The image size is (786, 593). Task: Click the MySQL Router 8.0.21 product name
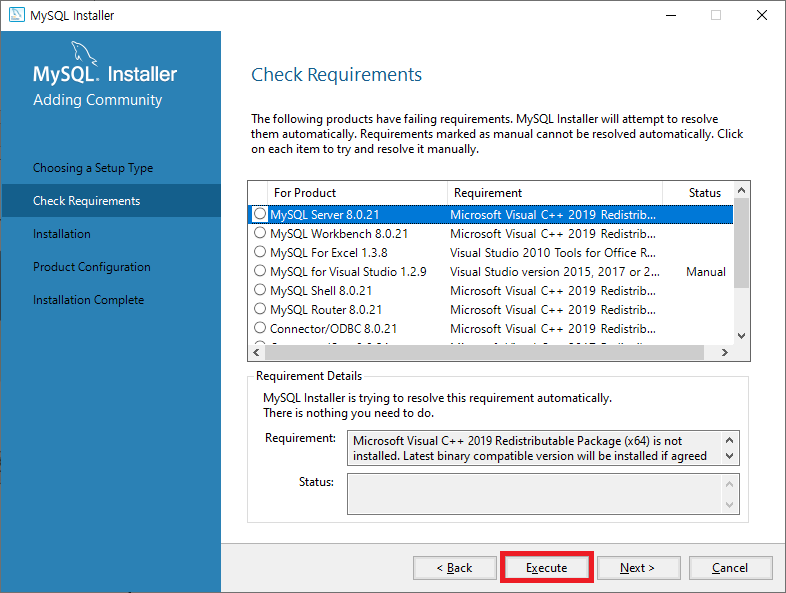click(x=326, y=310)
